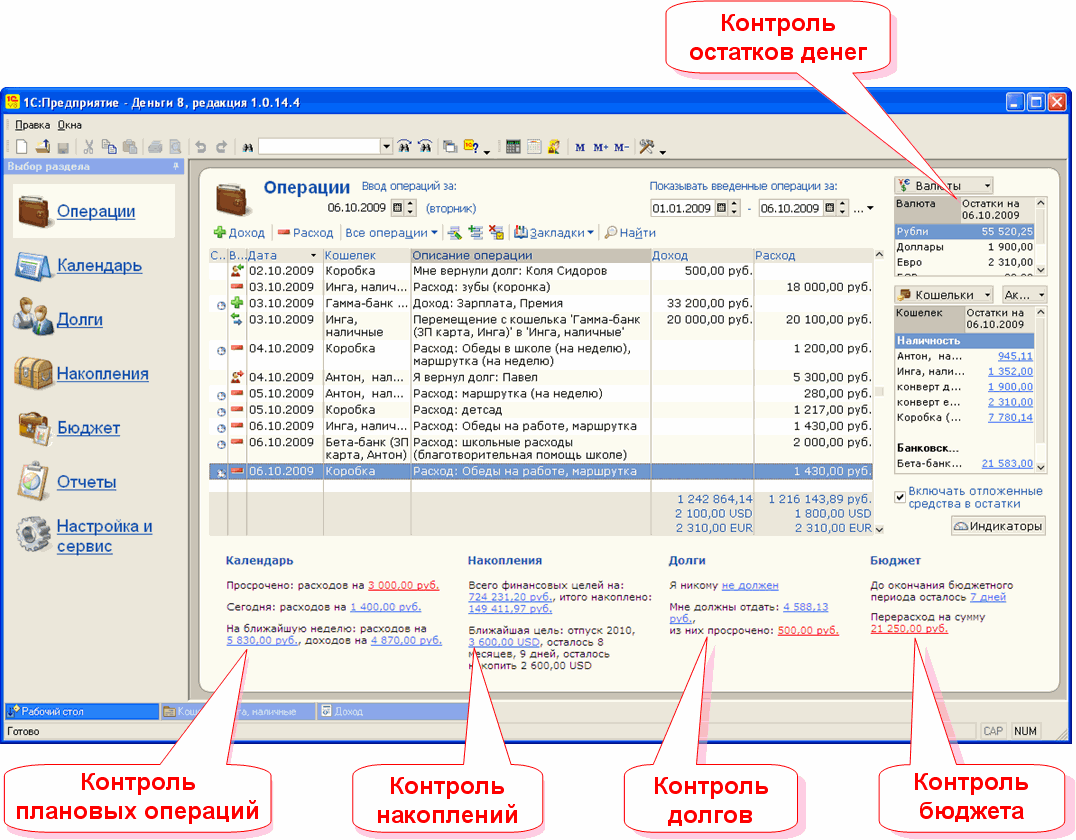Image resolution: width=1076 pixels, height=840 pixels.
Task: Click the Open file toolbar icon
Action: click(x=43, y=146)
